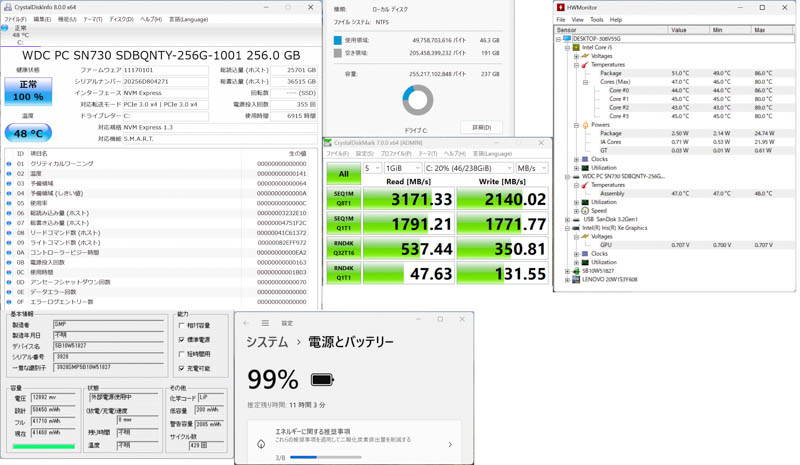Click the flame icon beside Powers
The width and height of the screenshot is (800, 465).
(585, 125)
